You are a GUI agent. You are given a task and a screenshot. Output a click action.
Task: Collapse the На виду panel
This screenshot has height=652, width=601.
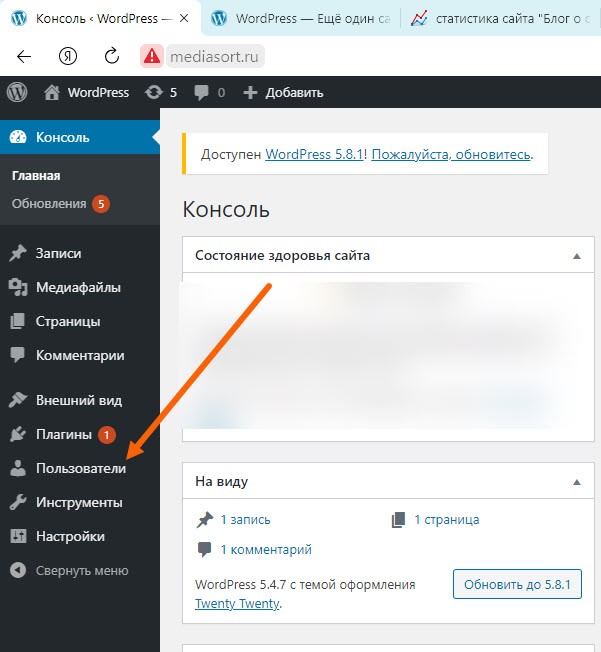[576, 482]
